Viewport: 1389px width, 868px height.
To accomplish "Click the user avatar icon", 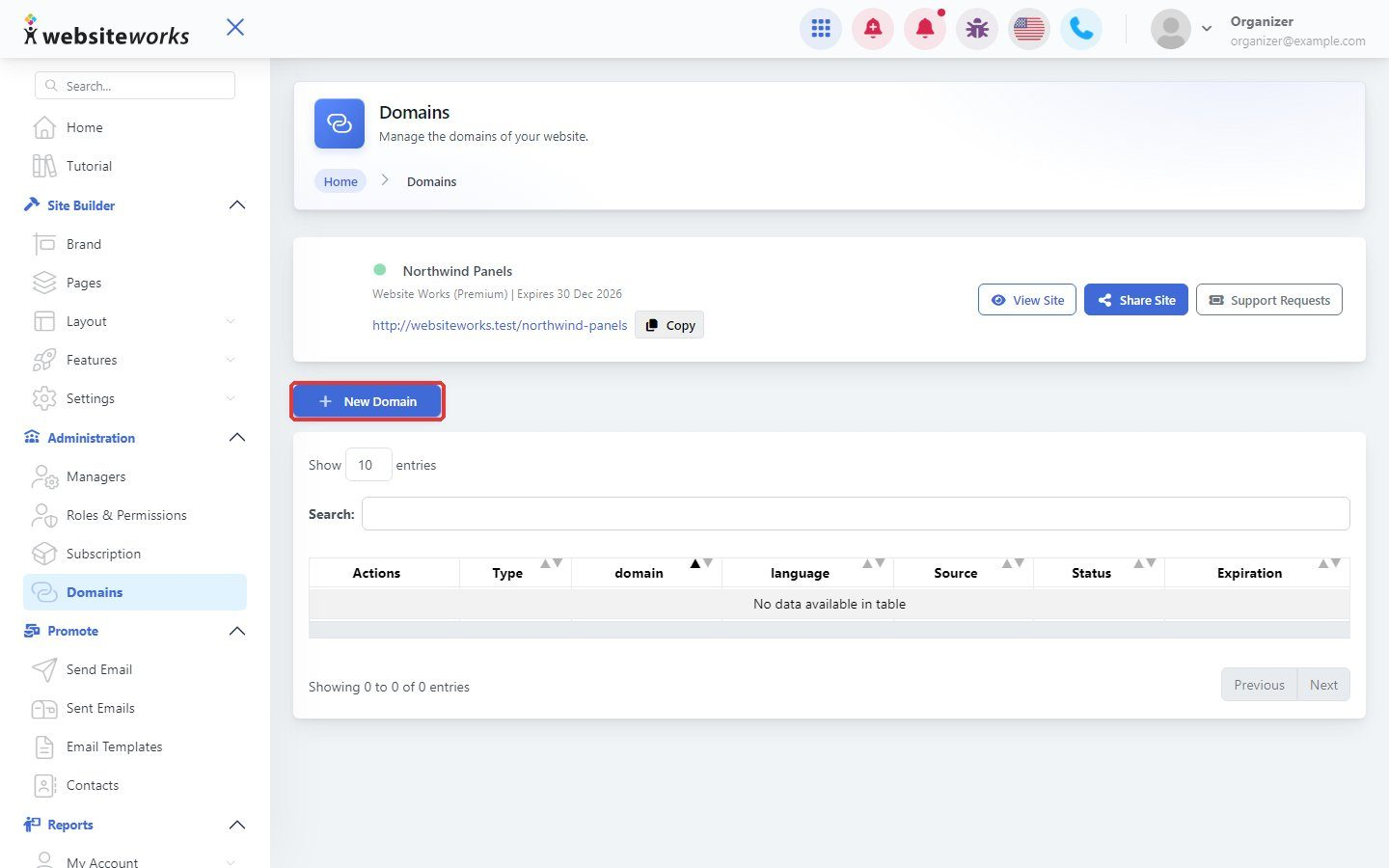I will point(1171,29).
